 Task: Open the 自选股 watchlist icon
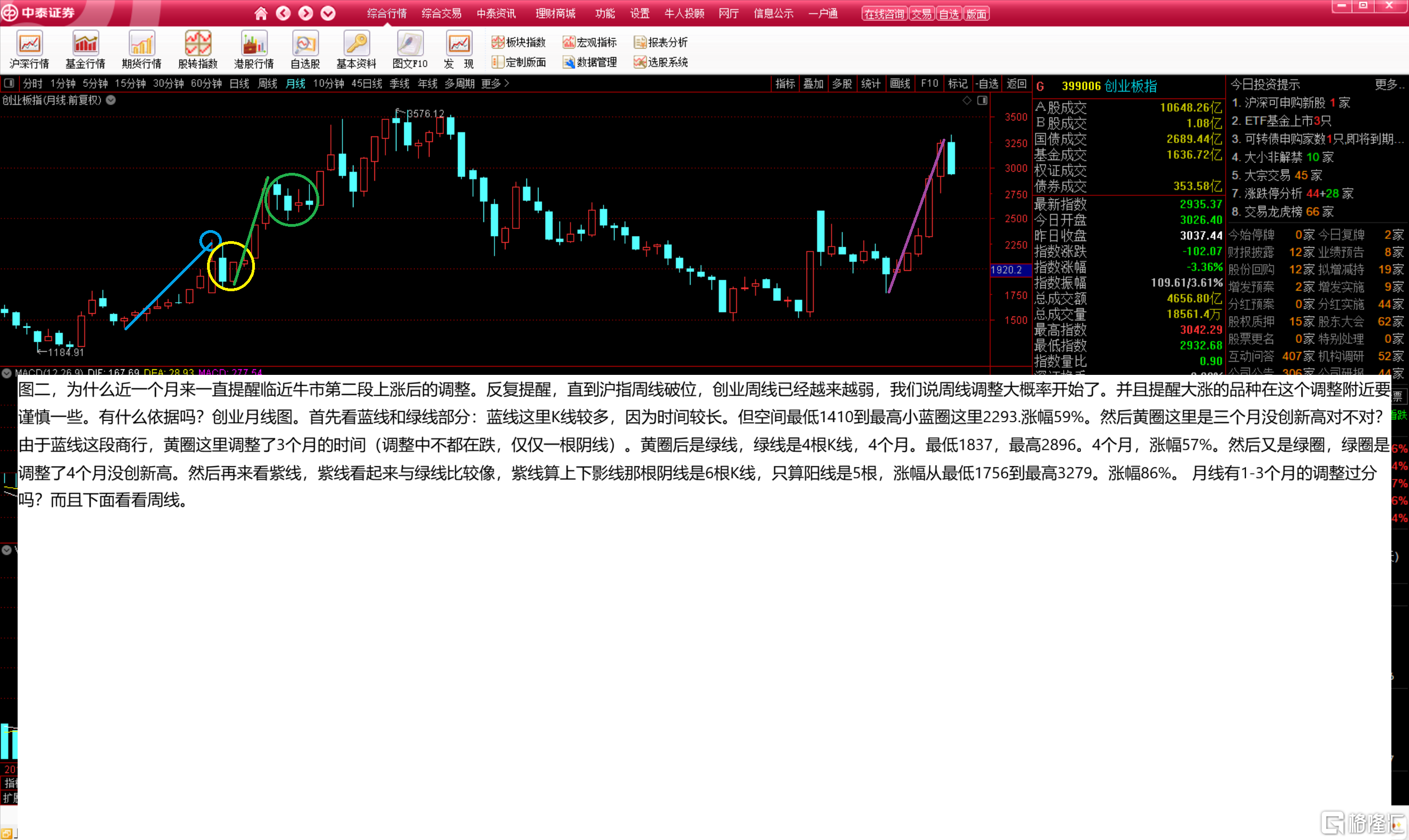[305, 44]
